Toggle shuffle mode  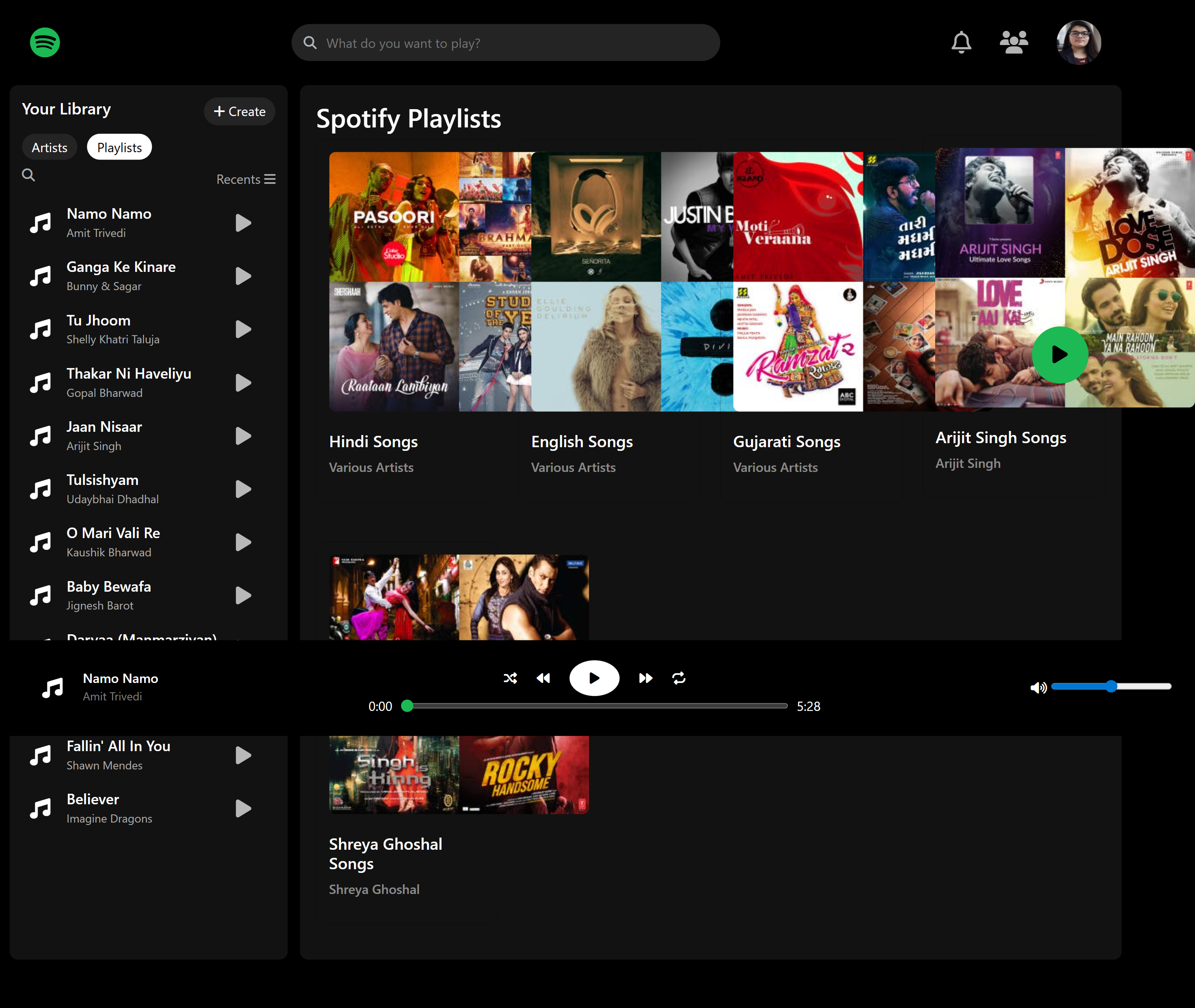(x=510, y=678)
